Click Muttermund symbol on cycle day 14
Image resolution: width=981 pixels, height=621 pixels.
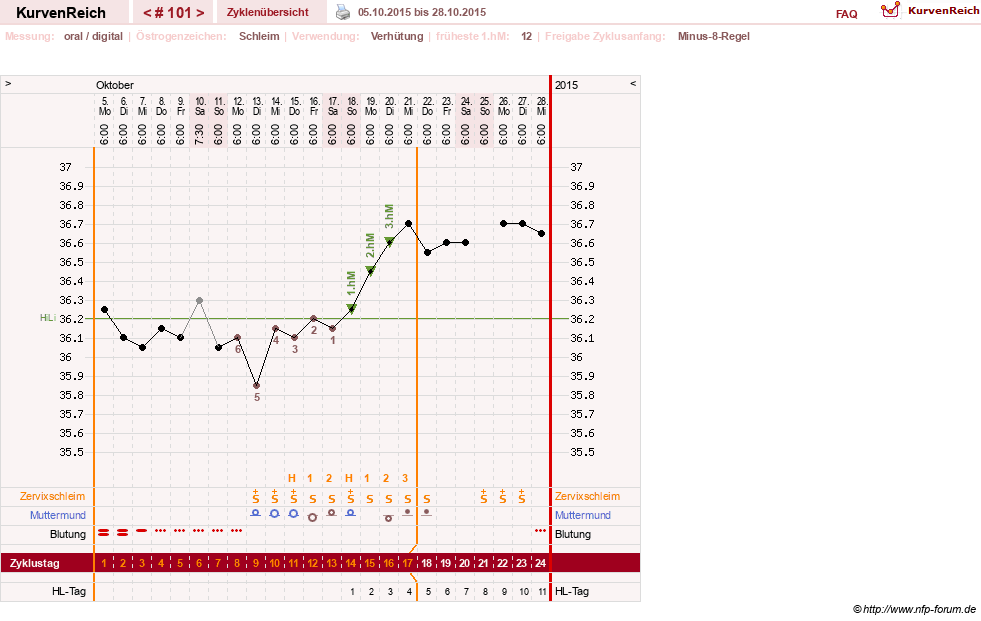(351, 513)
